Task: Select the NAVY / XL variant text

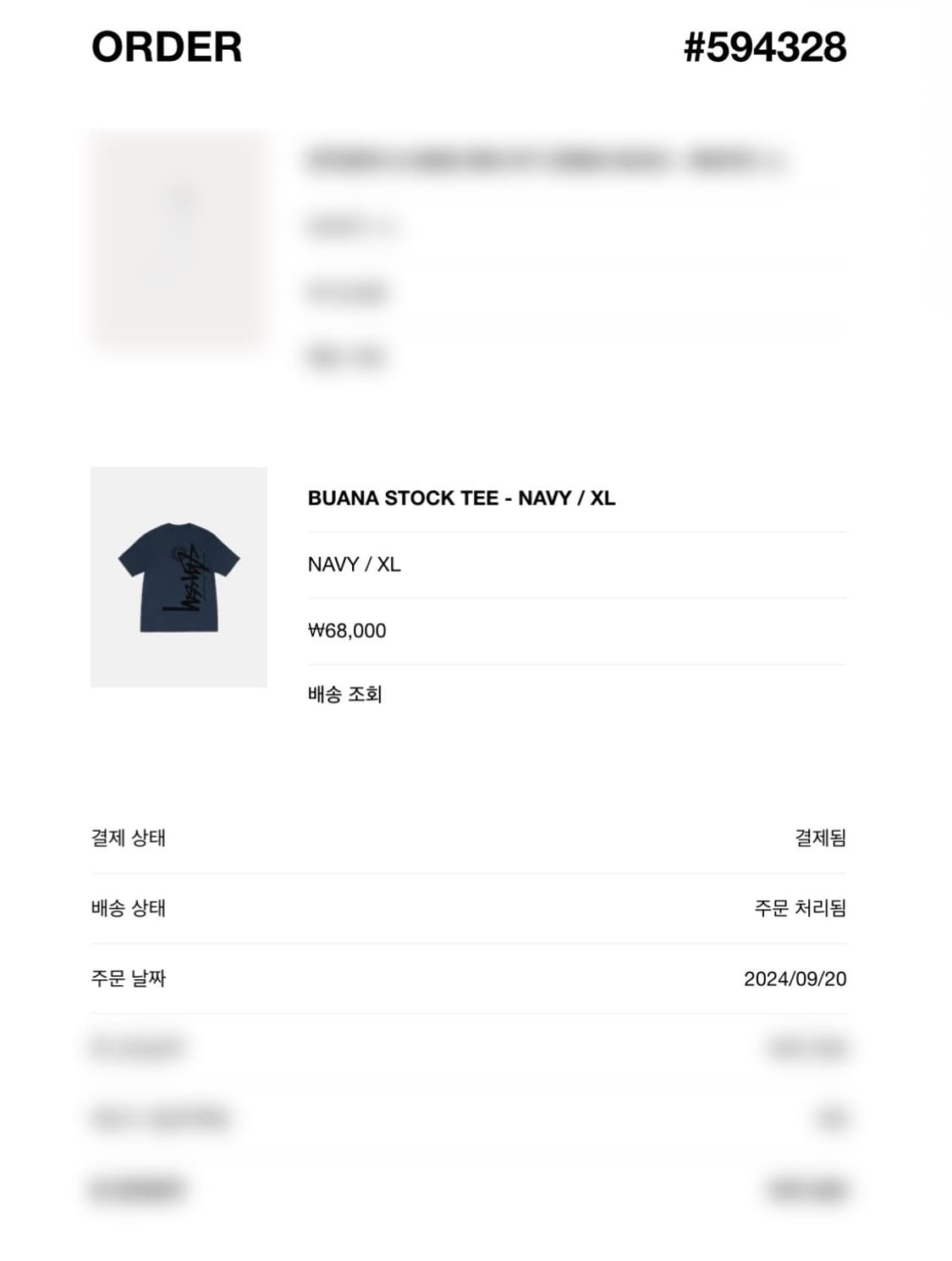Action: click(354, 564)
